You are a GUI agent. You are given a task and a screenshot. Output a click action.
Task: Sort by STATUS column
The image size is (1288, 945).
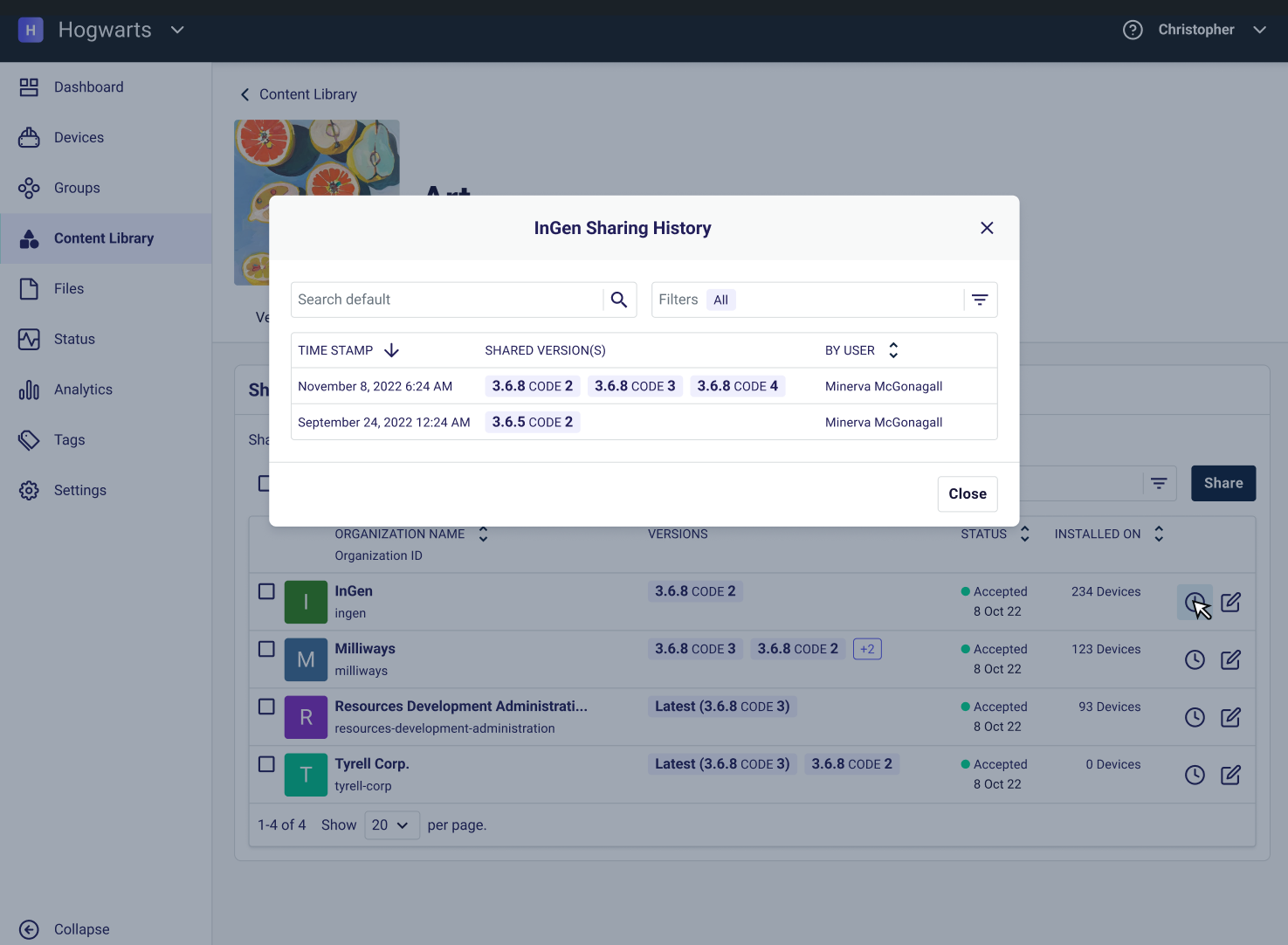pyautogui.click(x=1024, y=534)
